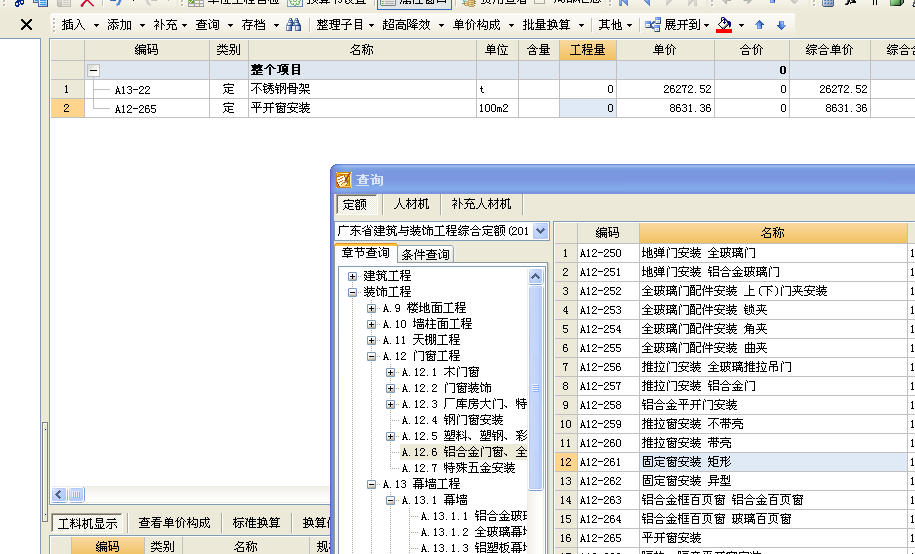
Task: Switch to the 人材机 tab
Action: point(411,204)
